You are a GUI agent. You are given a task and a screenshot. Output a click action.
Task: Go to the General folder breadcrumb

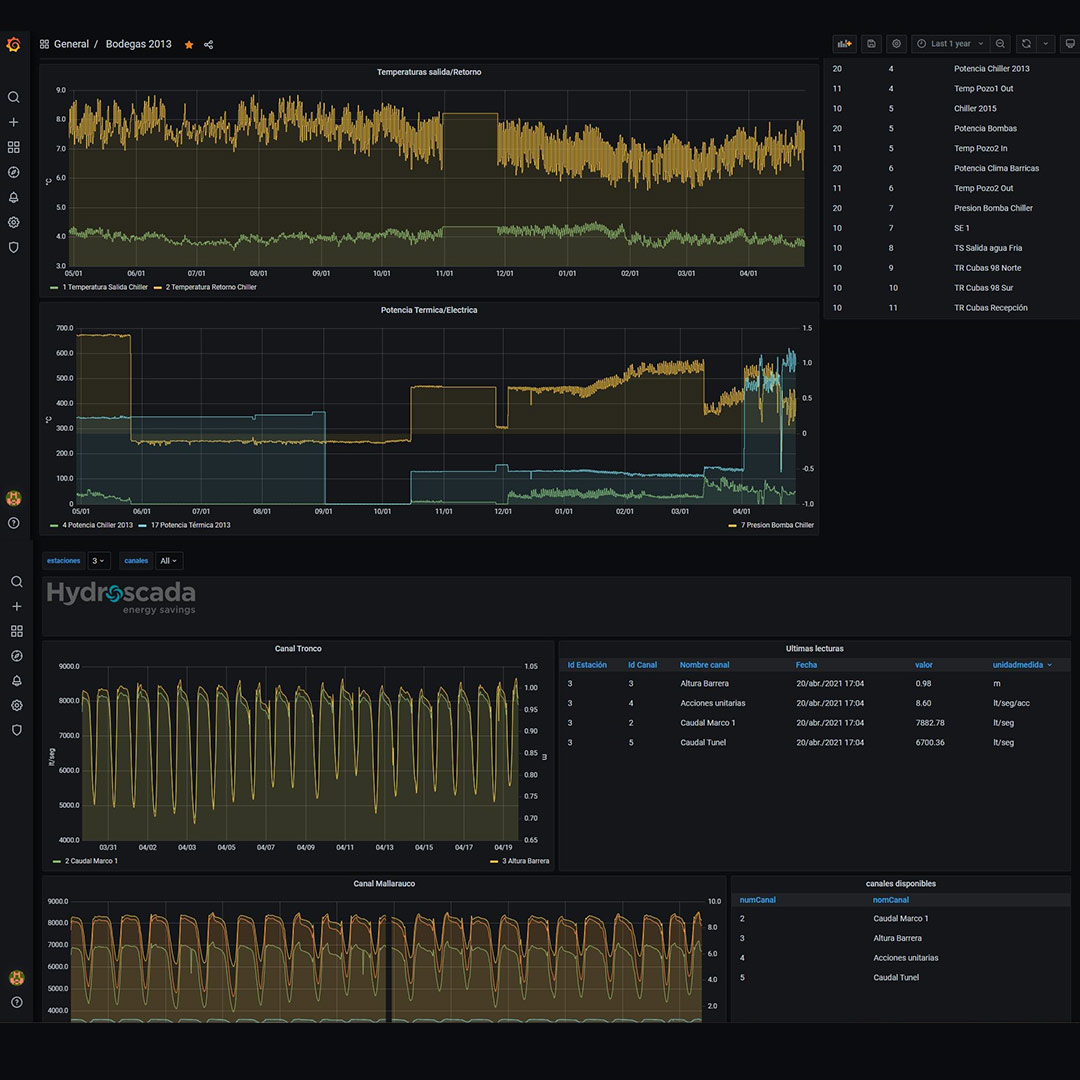[71, 44]
